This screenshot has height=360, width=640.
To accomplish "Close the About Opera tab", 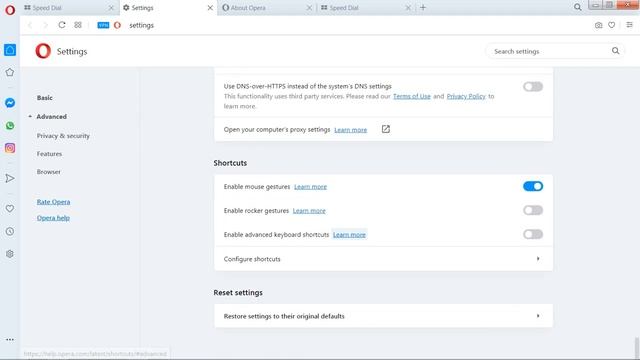I will point(309,7).
